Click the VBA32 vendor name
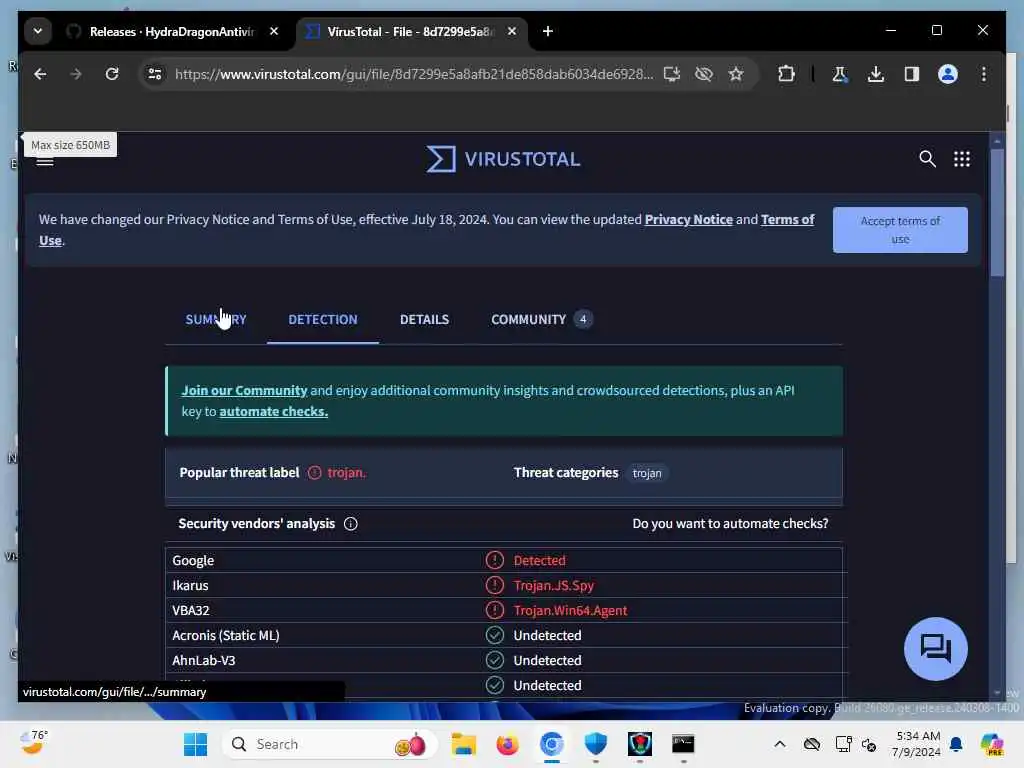Screen dimensions: 1024x768 [191, 611]
